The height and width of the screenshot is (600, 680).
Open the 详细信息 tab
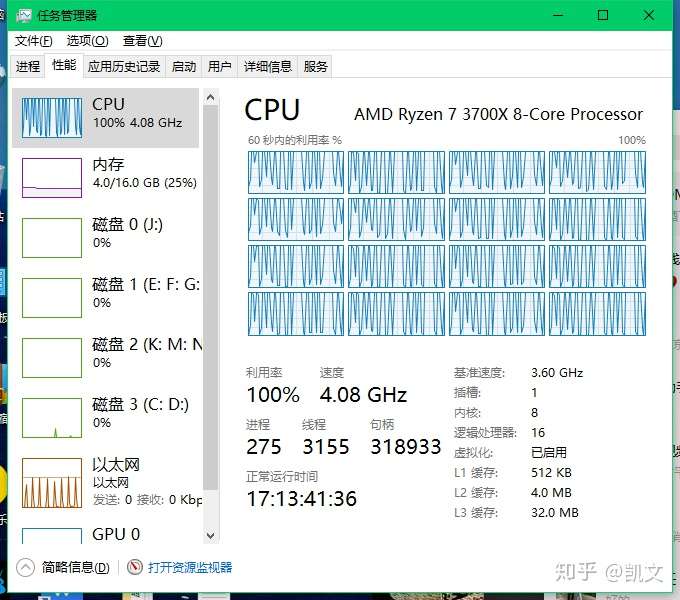[x=268, y=66]
